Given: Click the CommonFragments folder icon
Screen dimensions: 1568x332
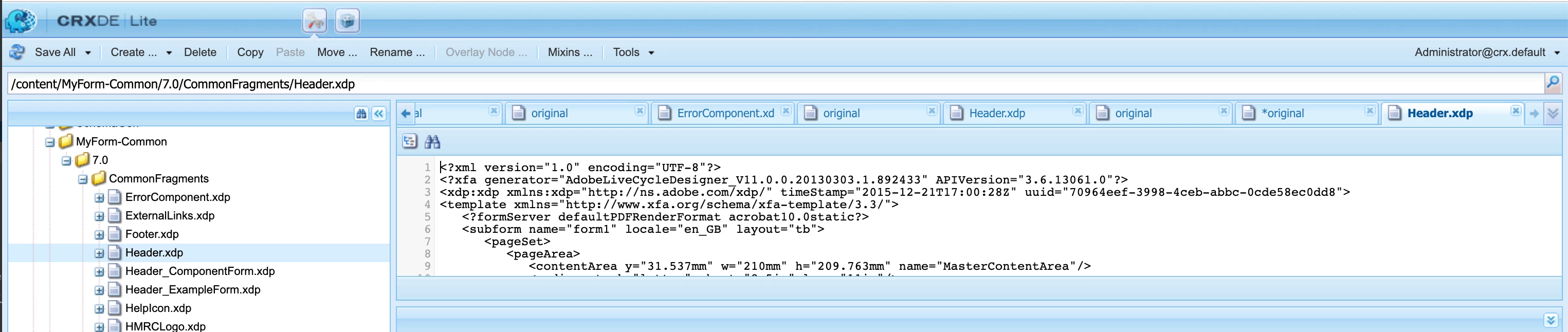Looking at the screenshot, I should (x=99, y=179).
